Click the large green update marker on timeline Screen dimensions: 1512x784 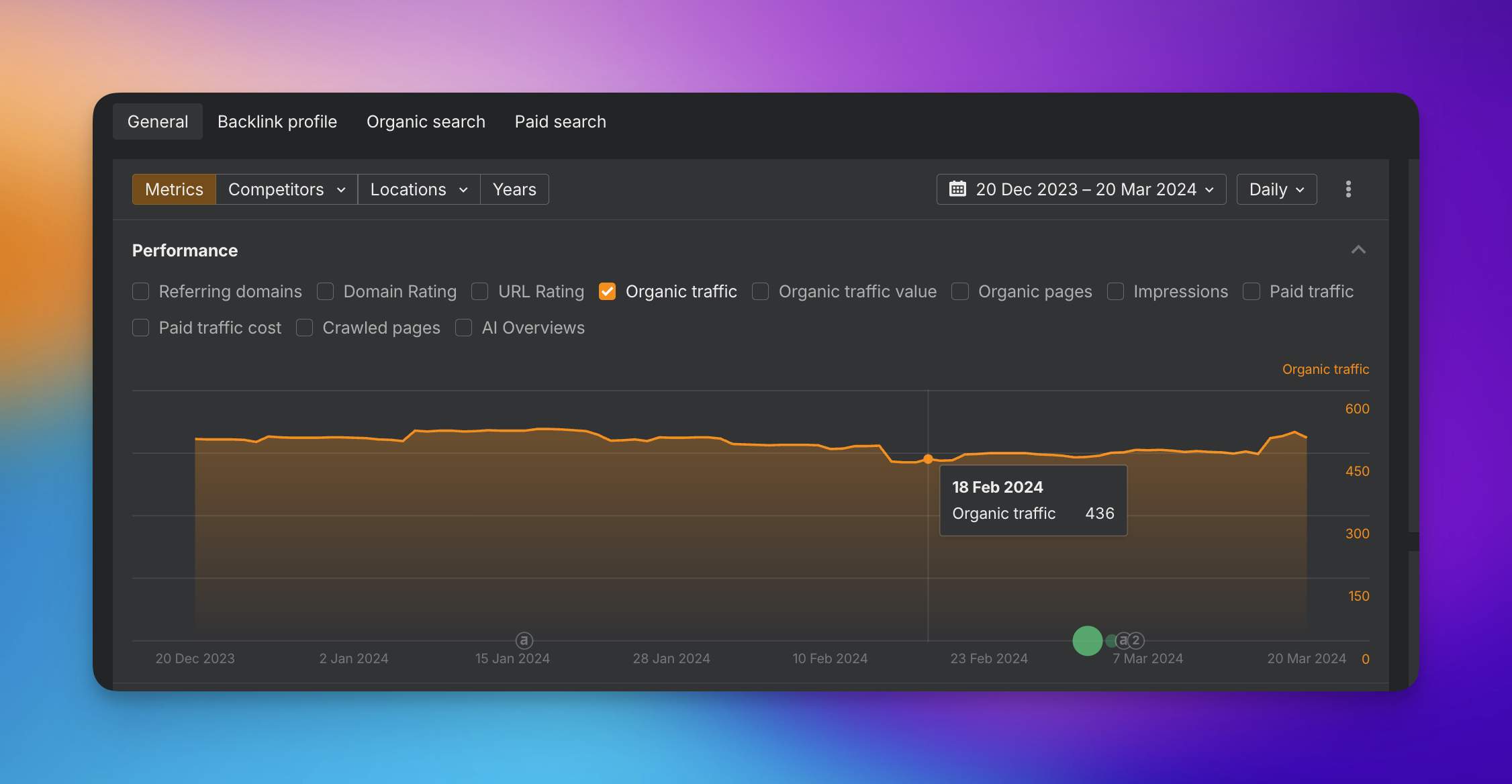(x=1087, y=640)
